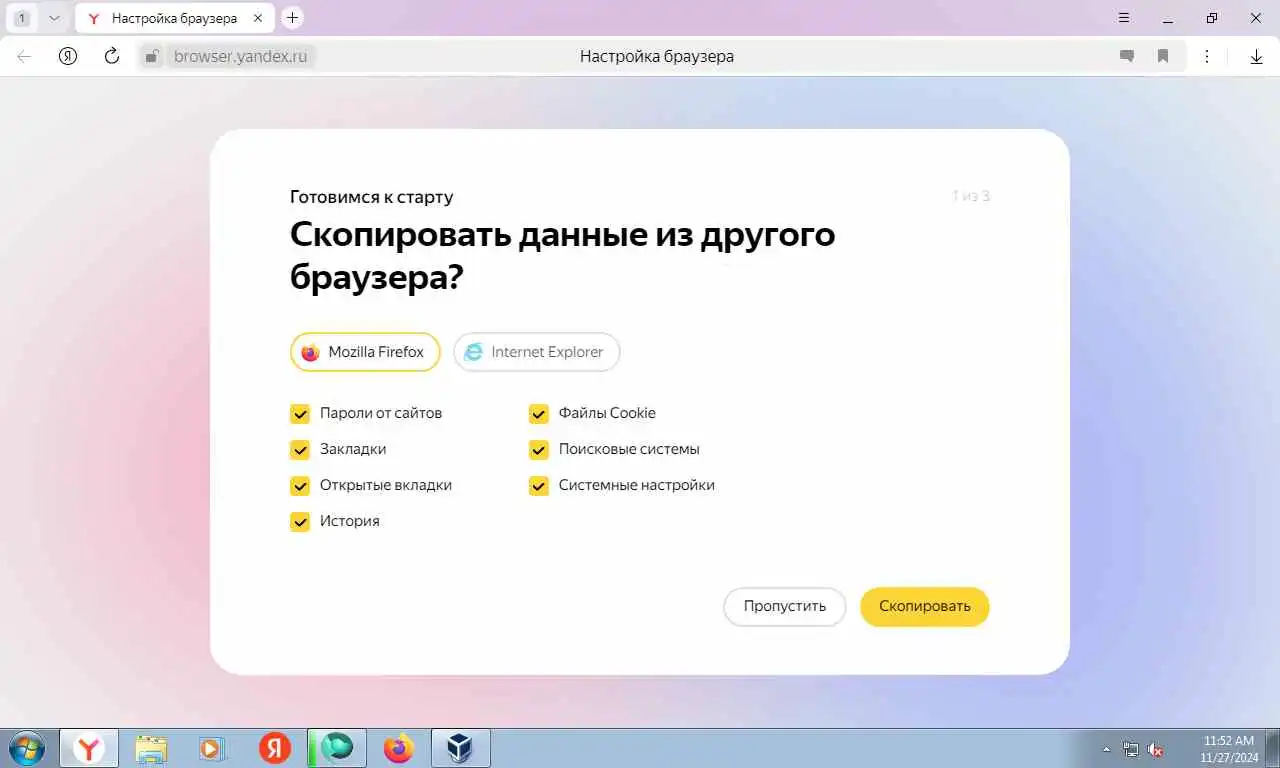Bookmark this page with the bookmark icon
This screenshot has width=1280, height=768.
(x=1163, y=57)
